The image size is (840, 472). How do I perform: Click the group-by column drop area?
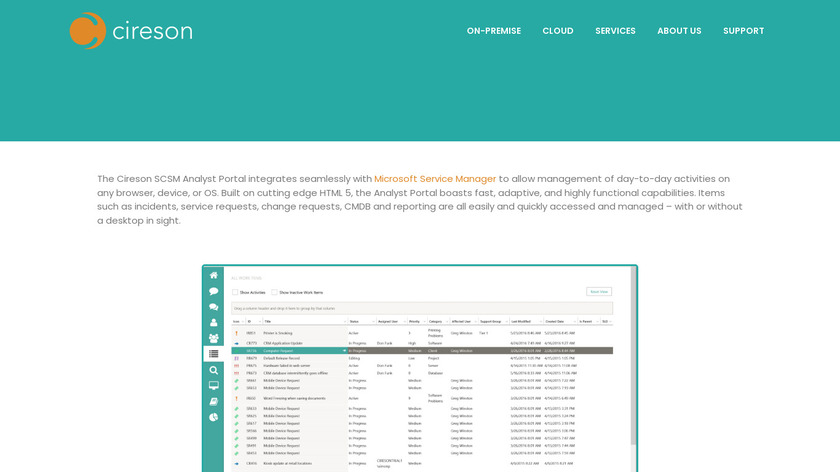coord(422,309)
